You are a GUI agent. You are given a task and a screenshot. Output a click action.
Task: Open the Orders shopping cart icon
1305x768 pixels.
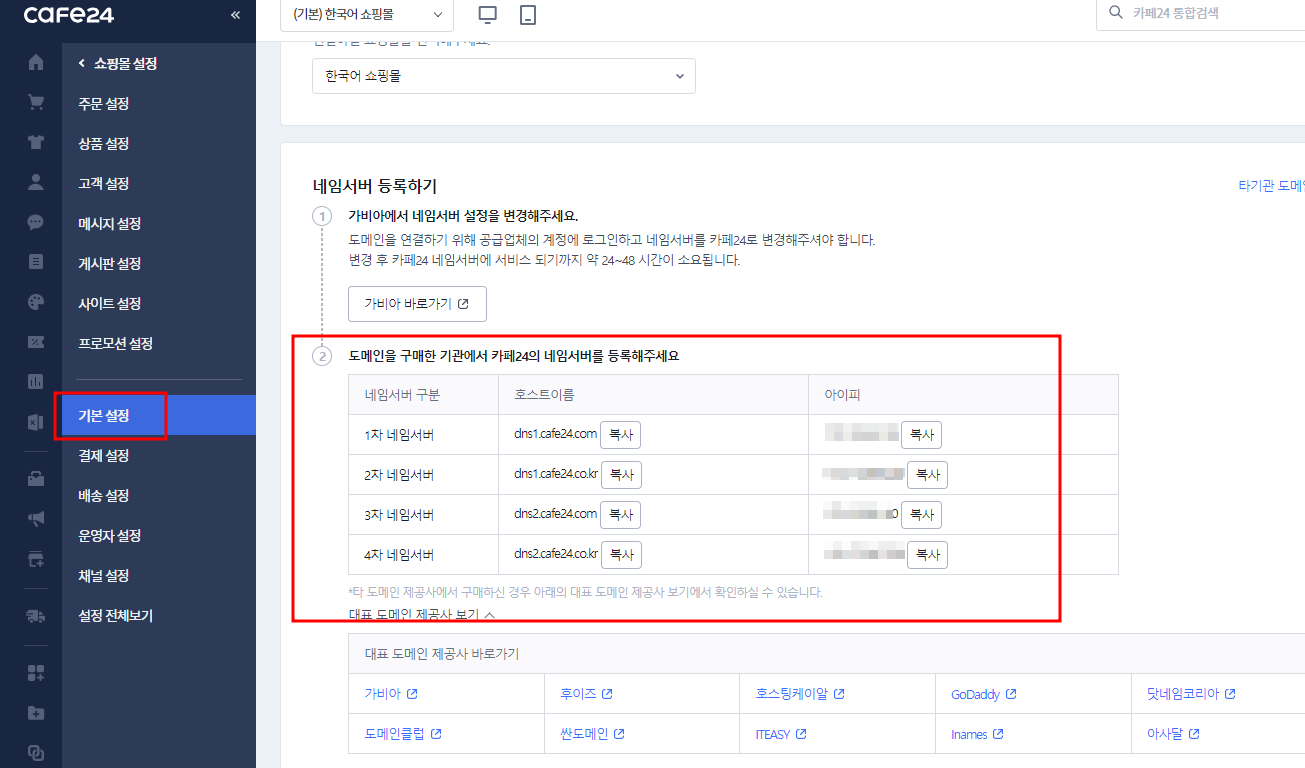(x=36, y=101)
